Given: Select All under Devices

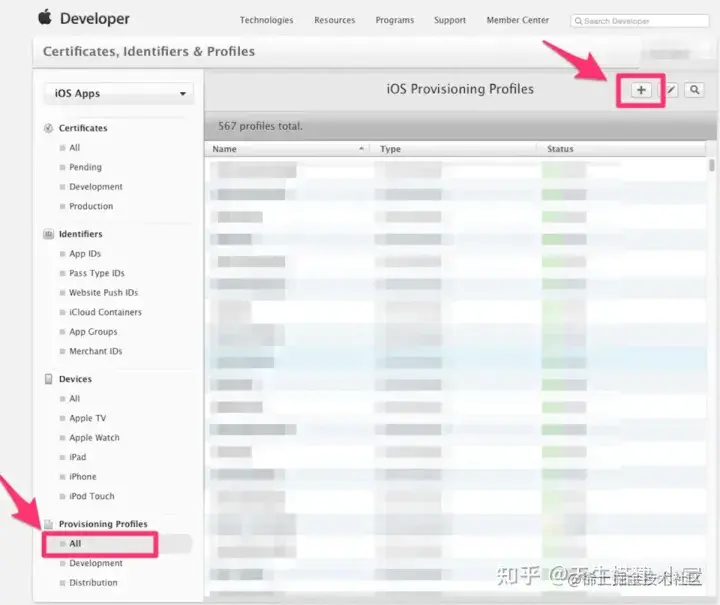Looking at the screenshot, I should (74, 398).
